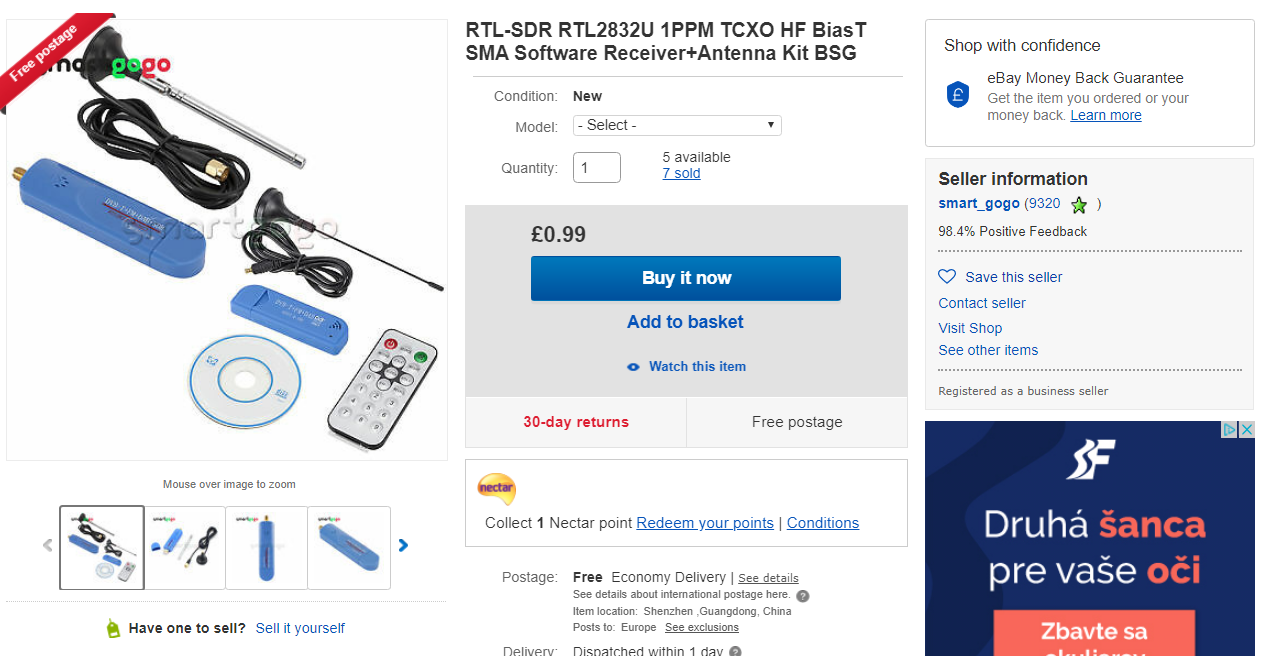This screenshot has height=656, width=1262.
Task: Click help icon next to international postage details
Action: 802,596
